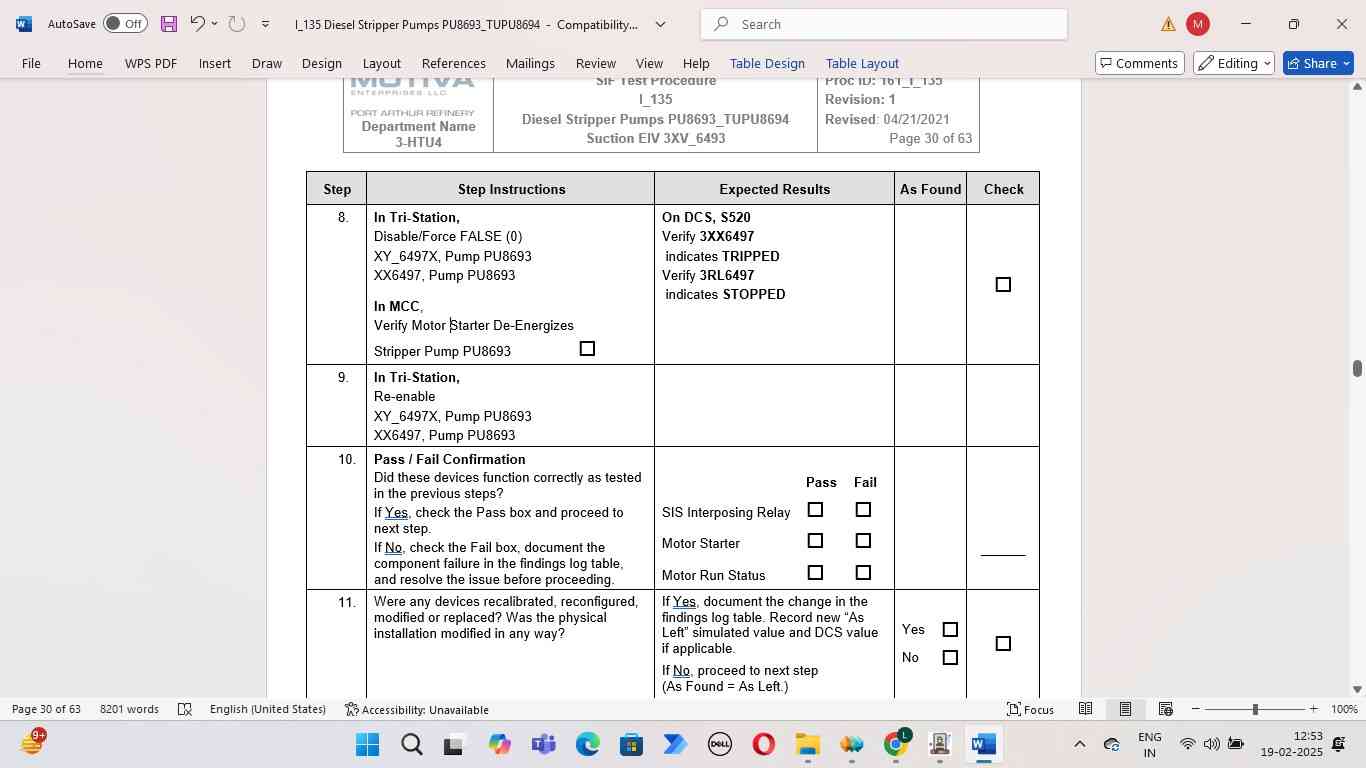Expand the document title dropdown arrow

point(660,24)
